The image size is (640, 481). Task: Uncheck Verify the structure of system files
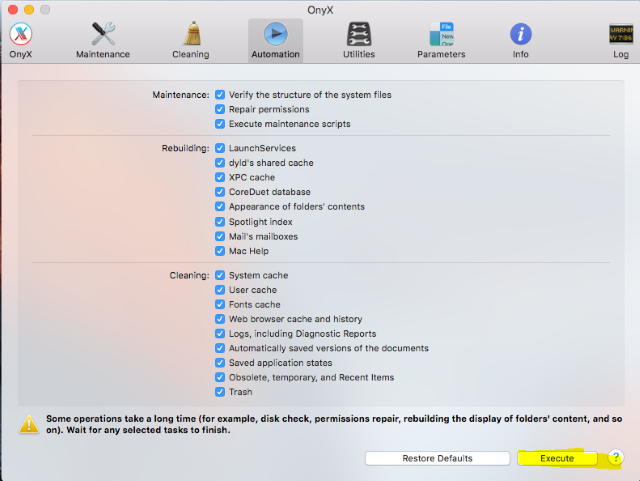(220, 95)
